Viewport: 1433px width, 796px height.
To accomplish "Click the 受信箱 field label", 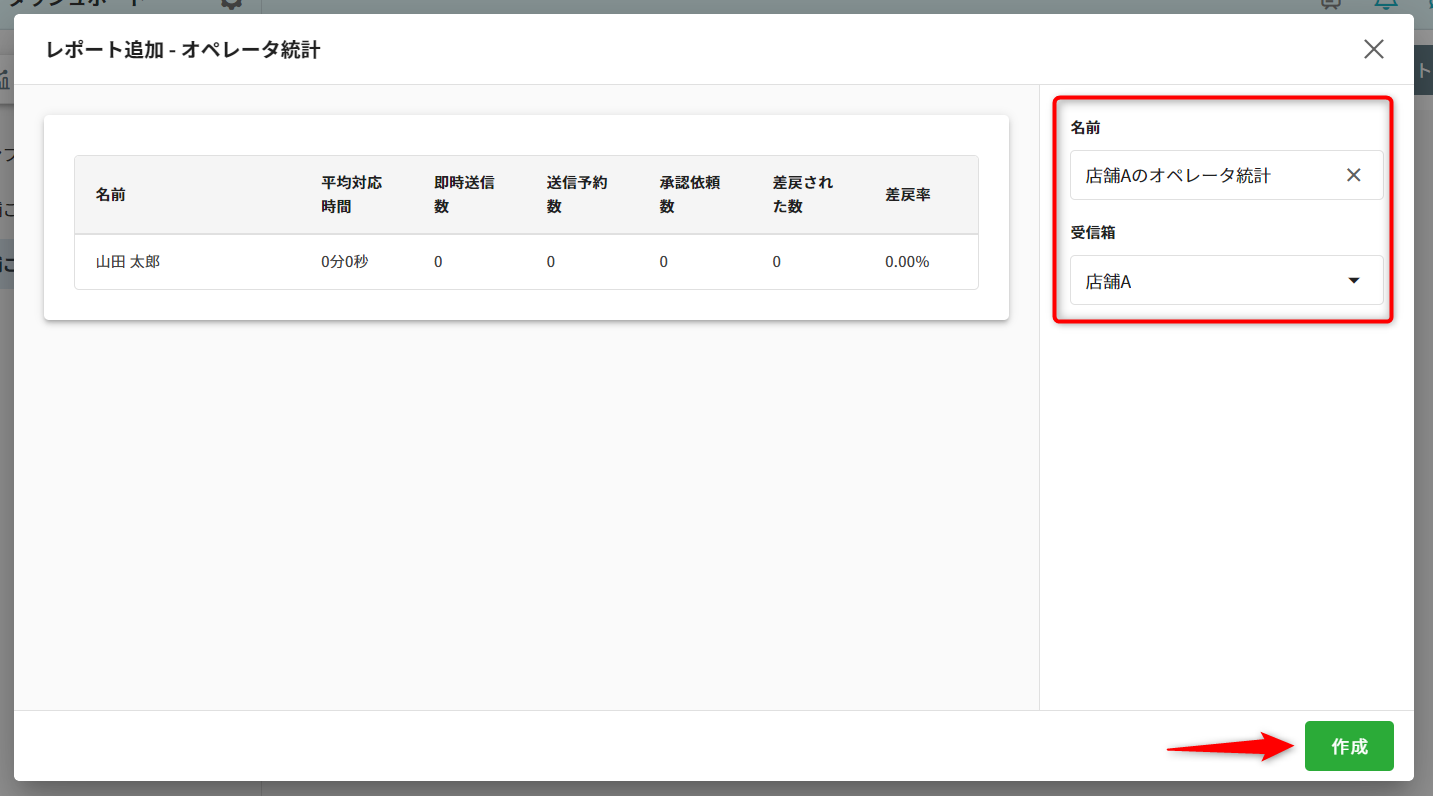I will click(1092, 232).
